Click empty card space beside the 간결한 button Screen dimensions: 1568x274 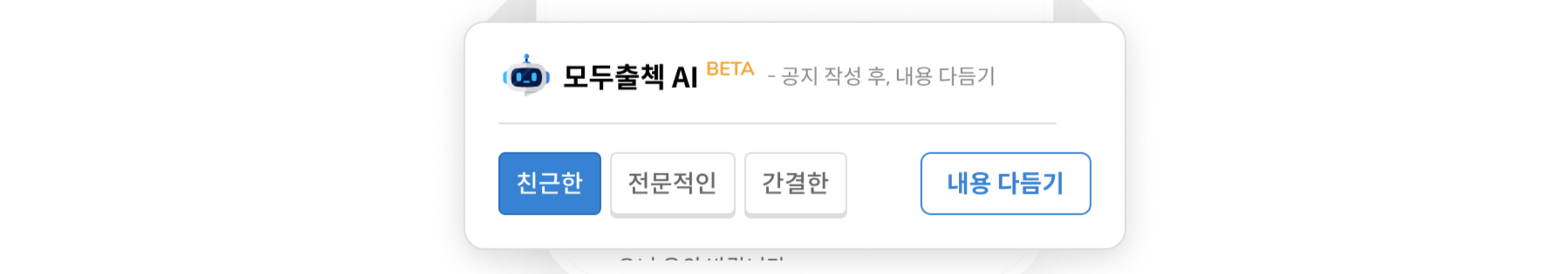click(x=883, y=184)
